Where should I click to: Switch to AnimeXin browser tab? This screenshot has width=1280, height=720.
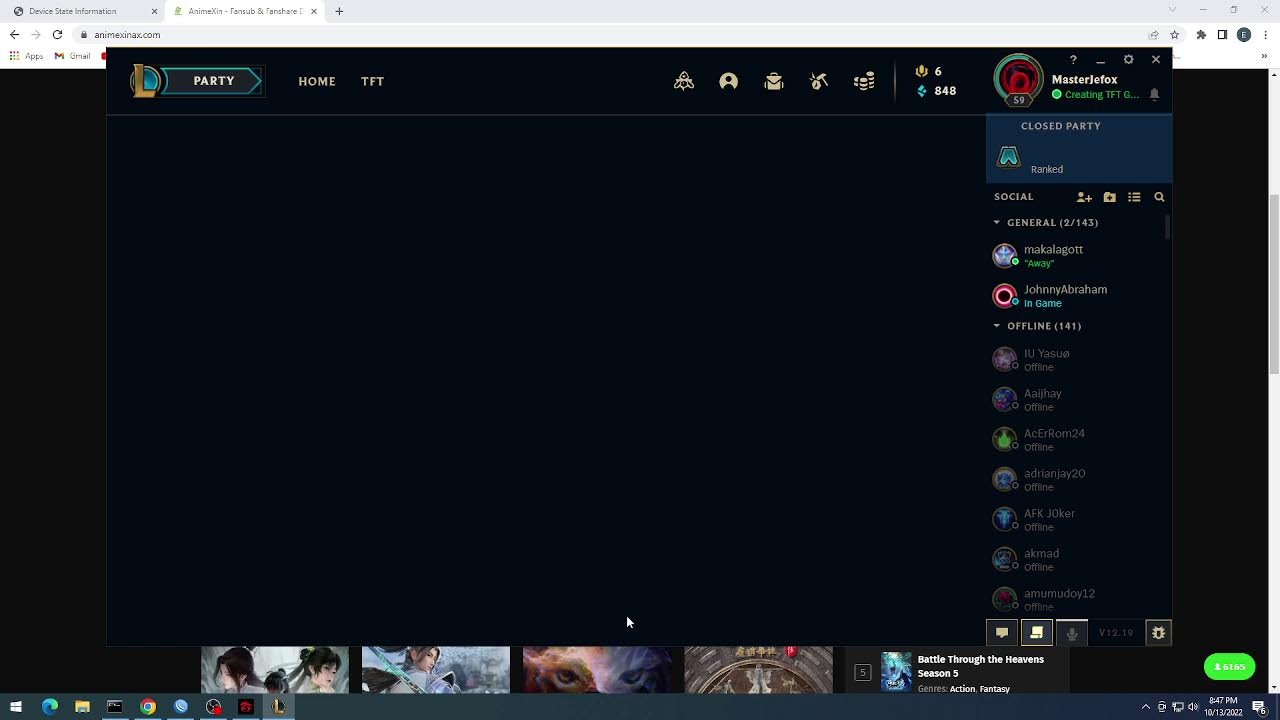[x=246, y=11]
